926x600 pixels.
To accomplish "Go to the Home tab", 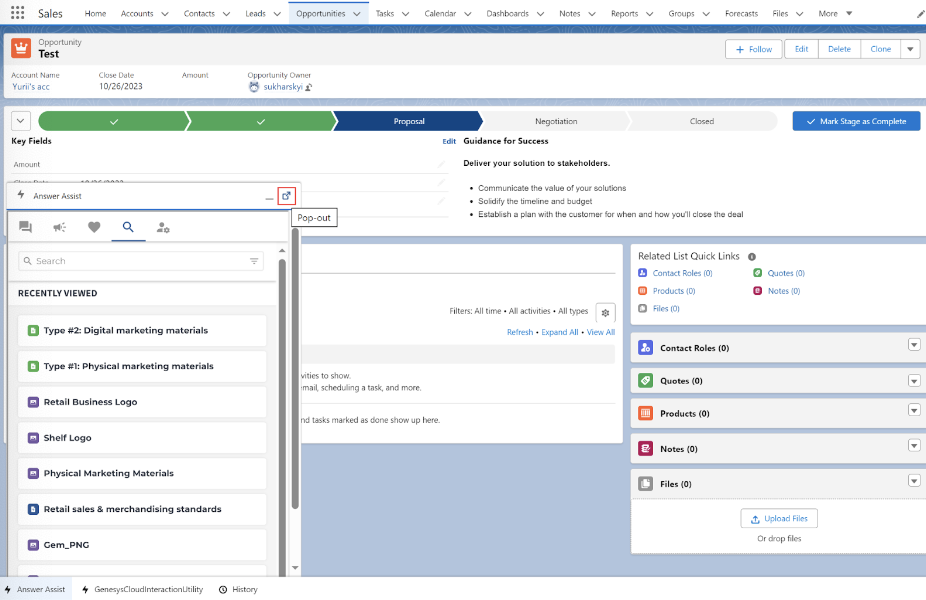I will coord(95,14).
